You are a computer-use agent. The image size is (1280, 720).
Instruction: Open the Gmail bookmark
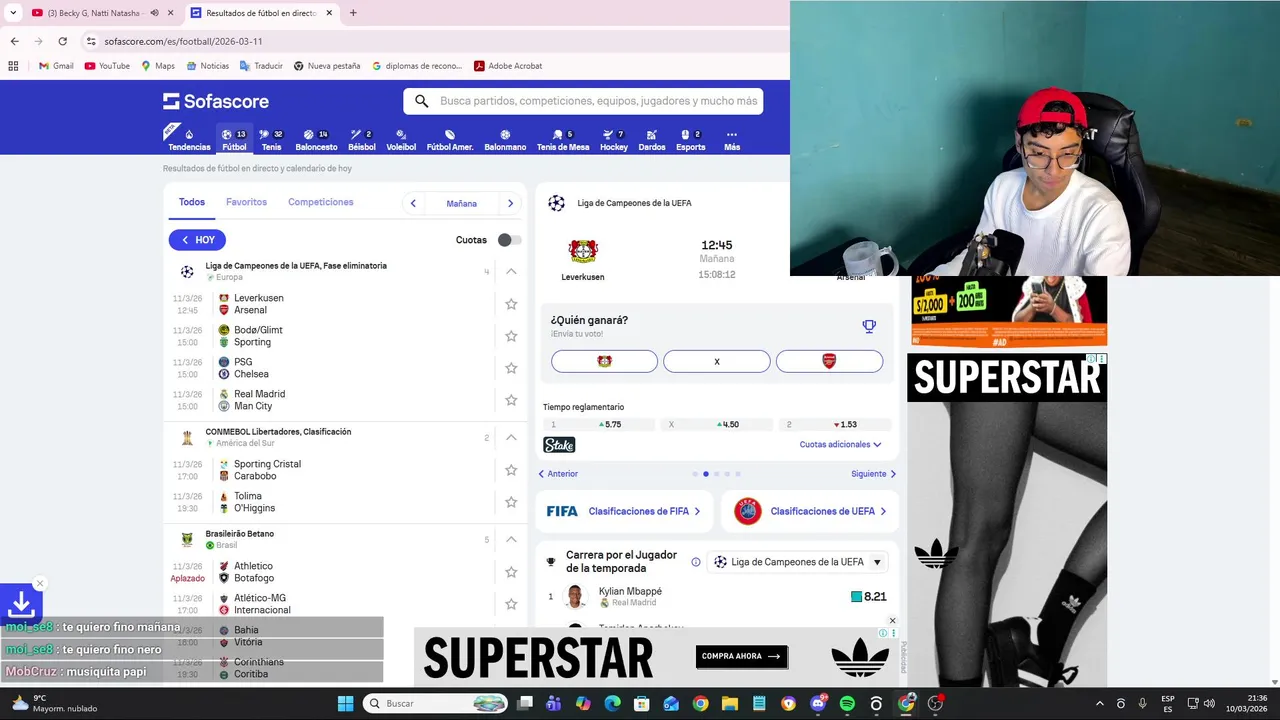pos(56,66)
